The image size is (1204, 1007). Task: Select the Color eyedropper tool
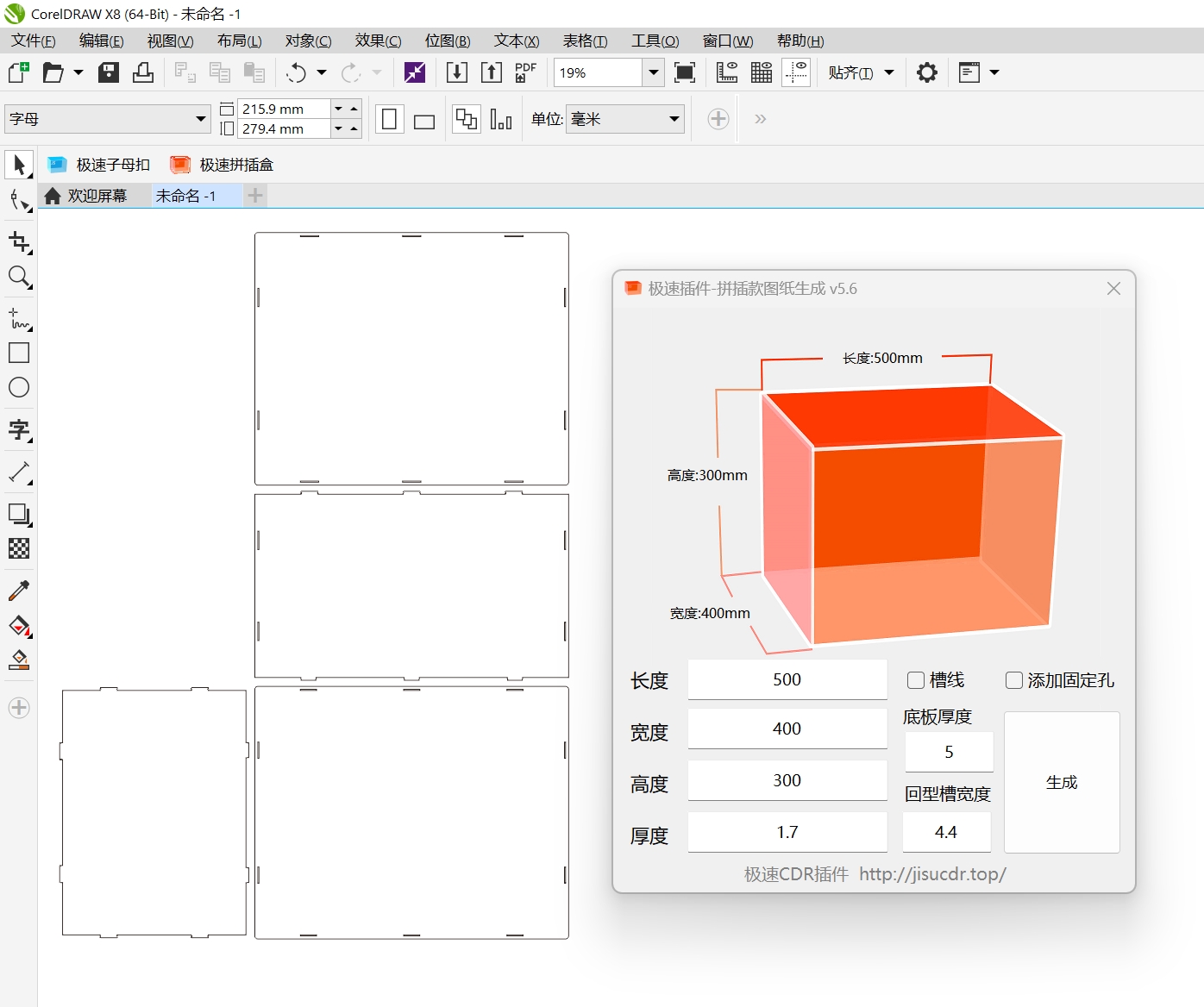click(19, 591)
